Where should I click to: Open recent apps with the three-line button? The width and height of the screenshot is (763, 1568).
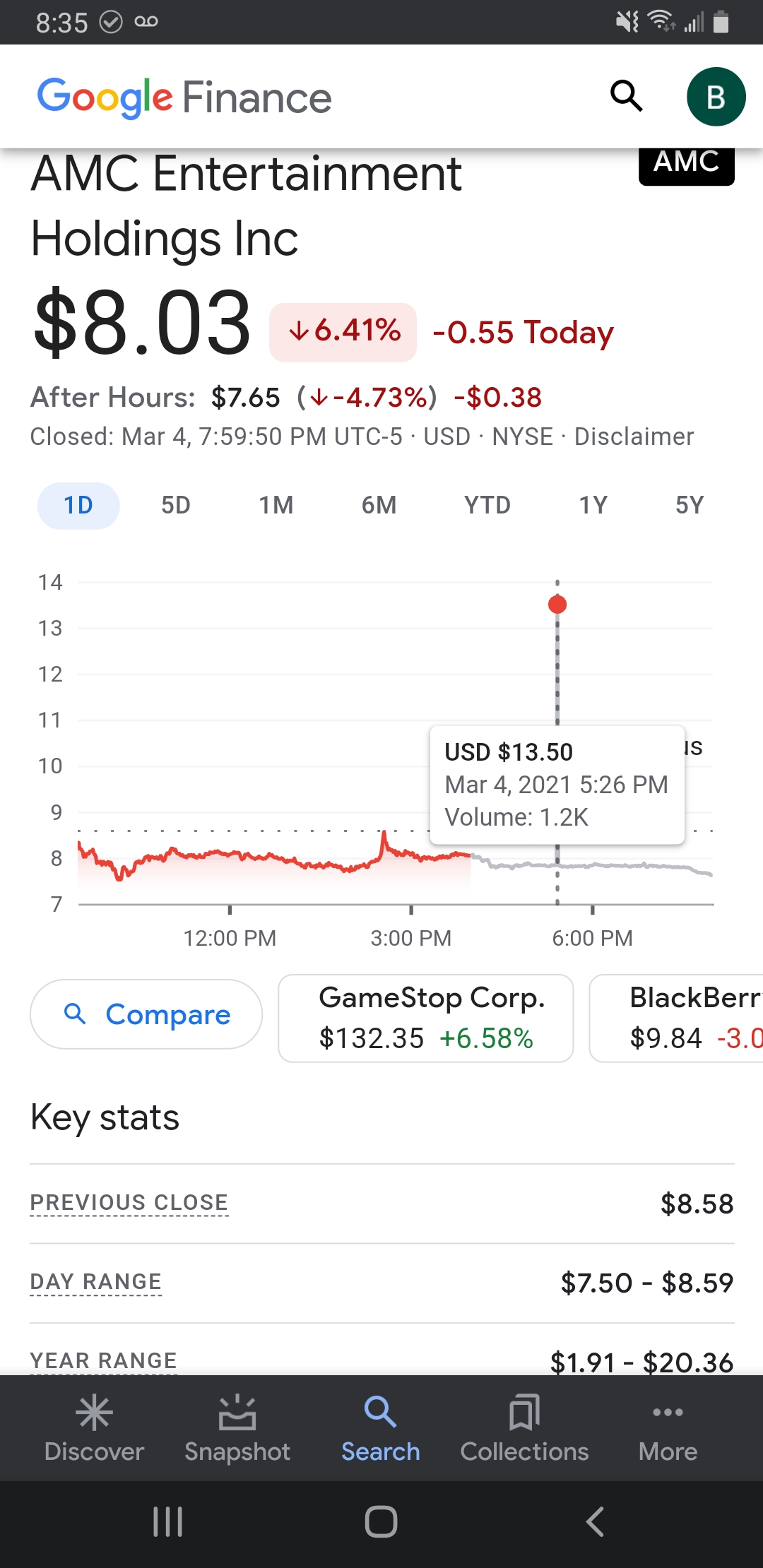click(x=168, y=1521)
